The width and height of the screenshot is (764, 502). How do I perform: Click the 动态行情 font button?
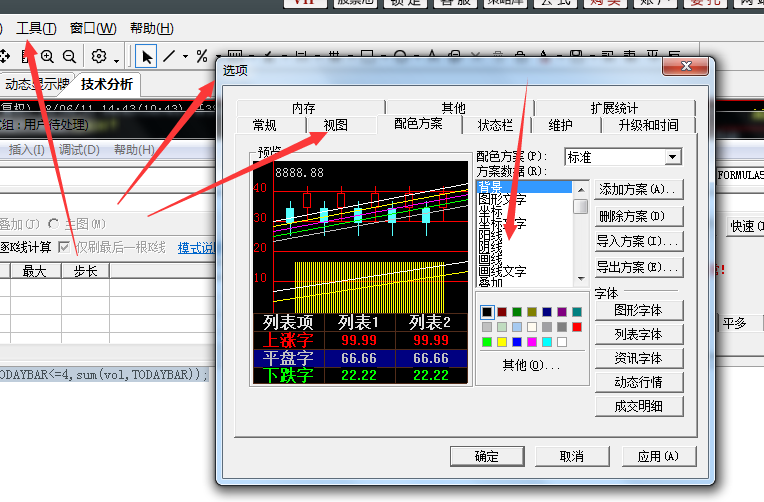tap(639, 382)
